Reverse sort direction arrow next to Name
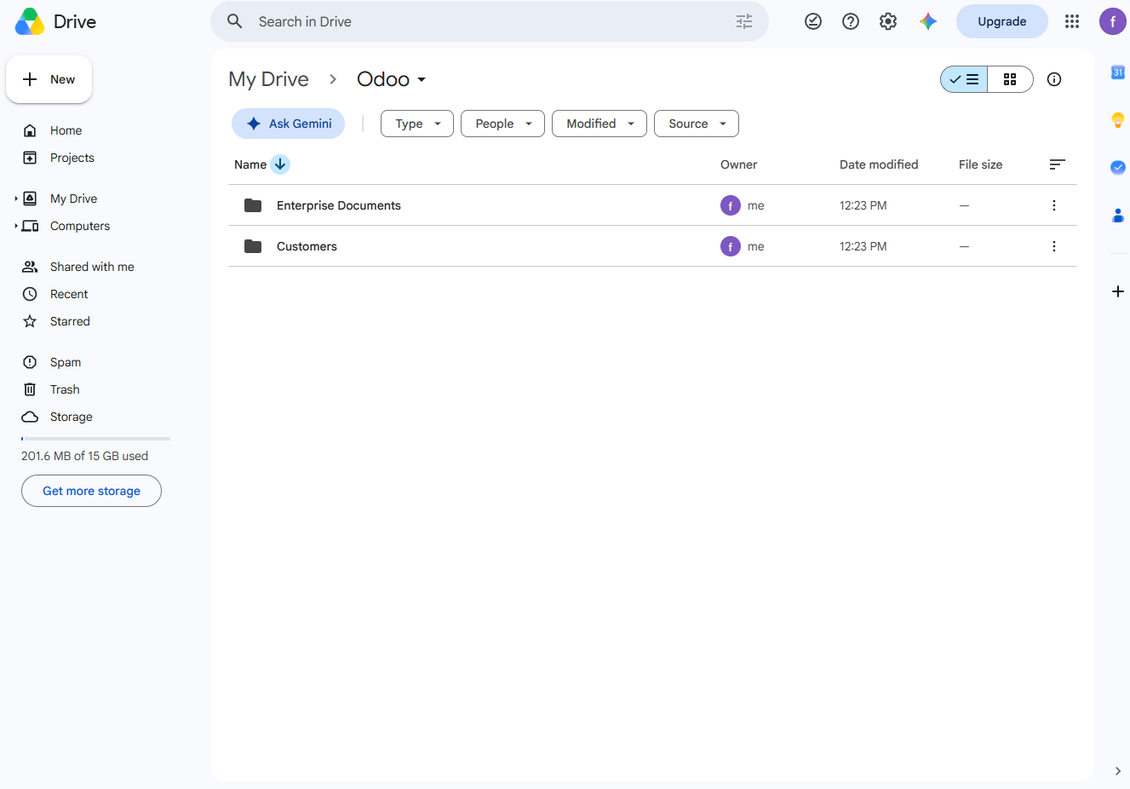The height and width of the screenshot is (789, 1130). [x=280, y=164]
